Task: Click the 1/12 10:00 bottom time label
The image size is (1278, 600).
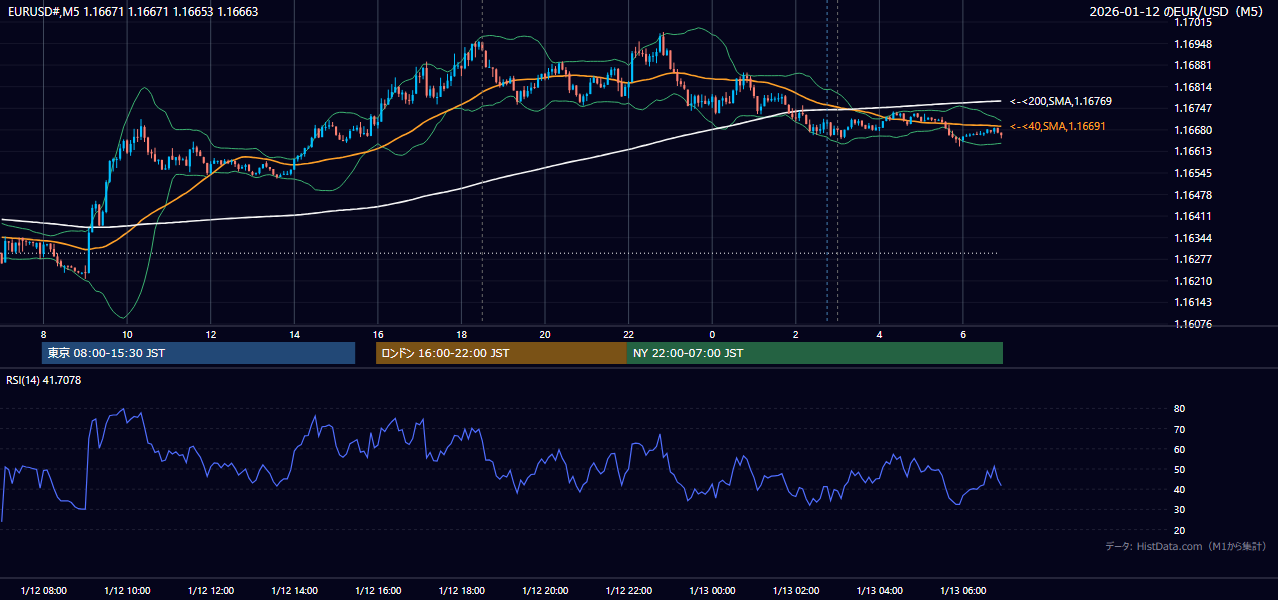Action: click(x=127, y=591)
